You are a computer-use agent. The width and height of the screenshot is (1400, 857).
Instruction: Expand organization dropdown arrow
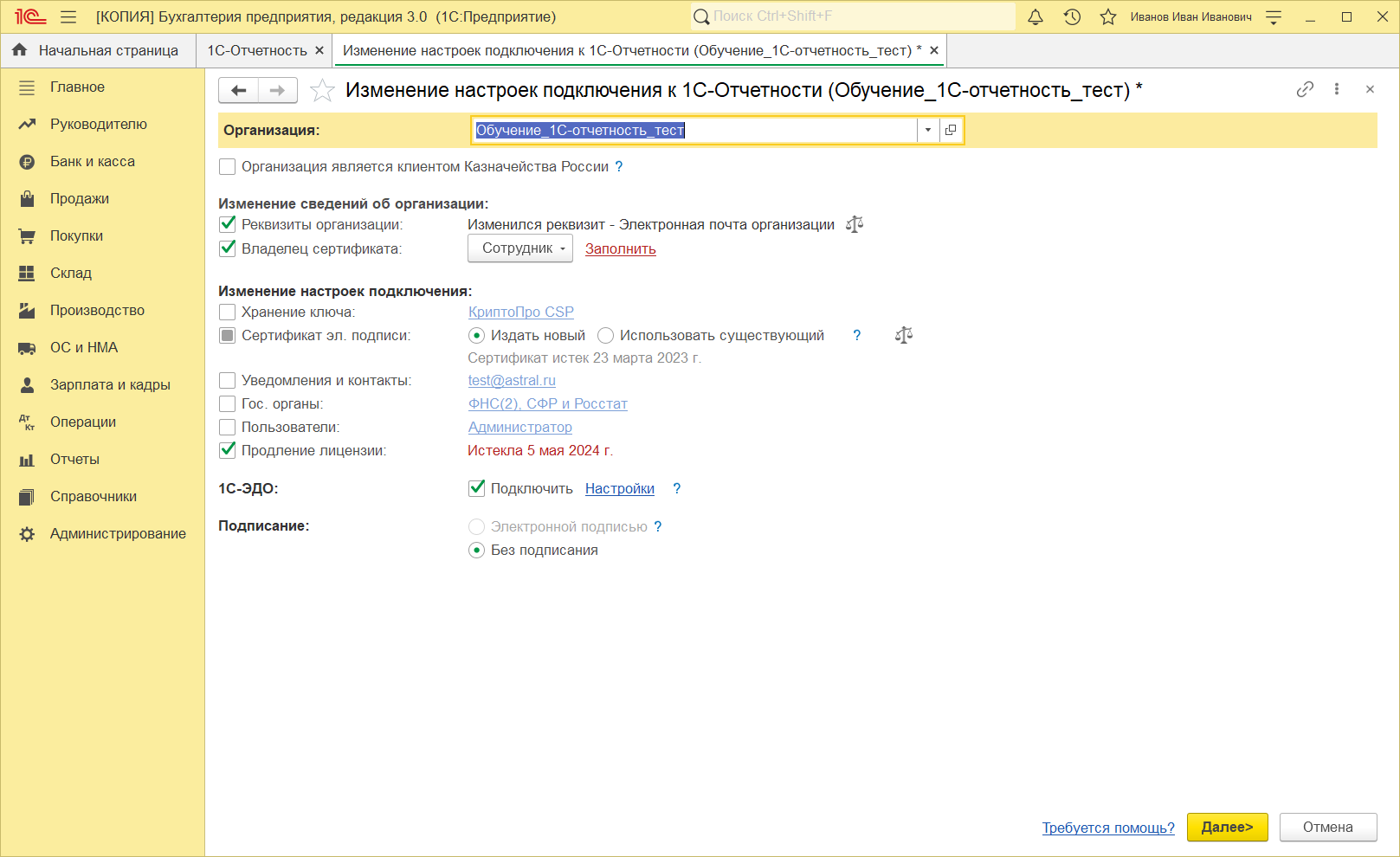point(928,130)
